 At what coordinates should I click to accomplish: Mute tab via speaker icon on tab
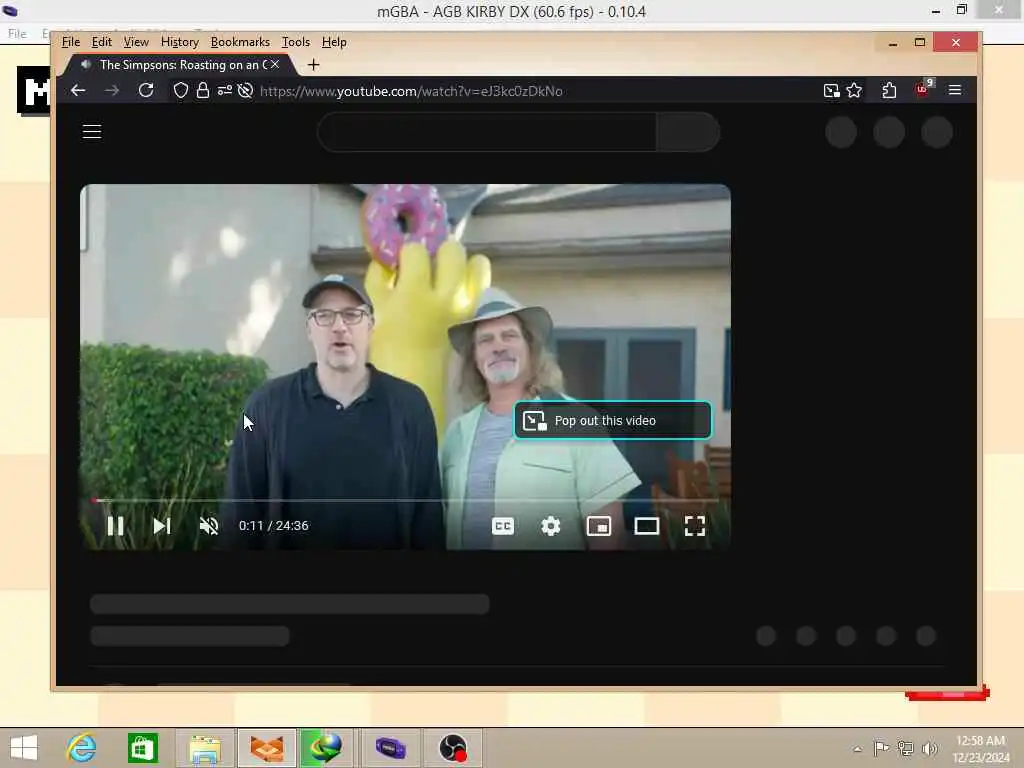[x=86, y=64]
